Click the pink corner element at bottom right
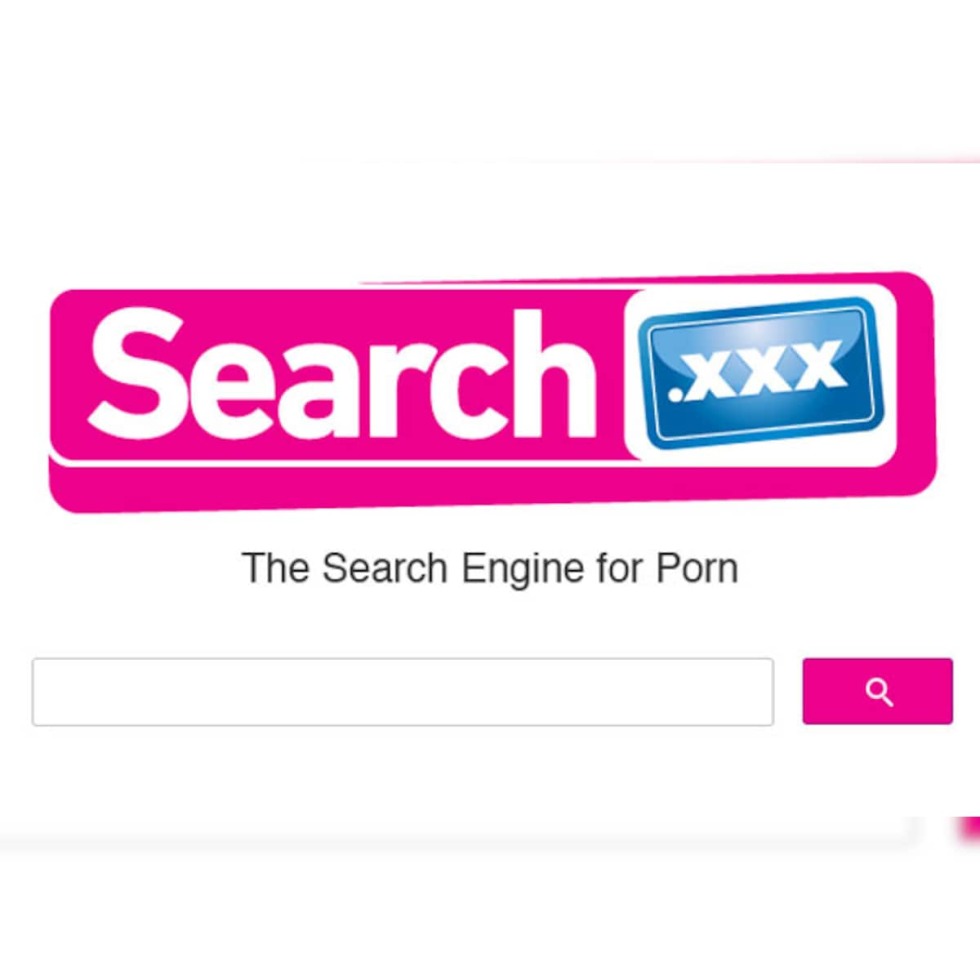 968,831
